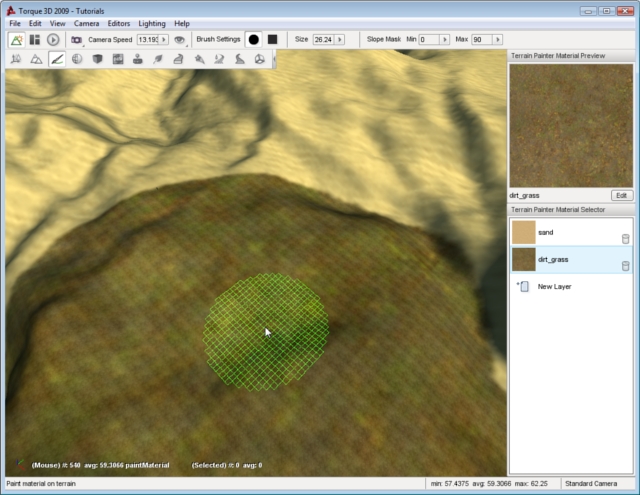This screenshot has height=495, width=640.
Task: Toggle the visibility eye options
Action: click(180, 39)
